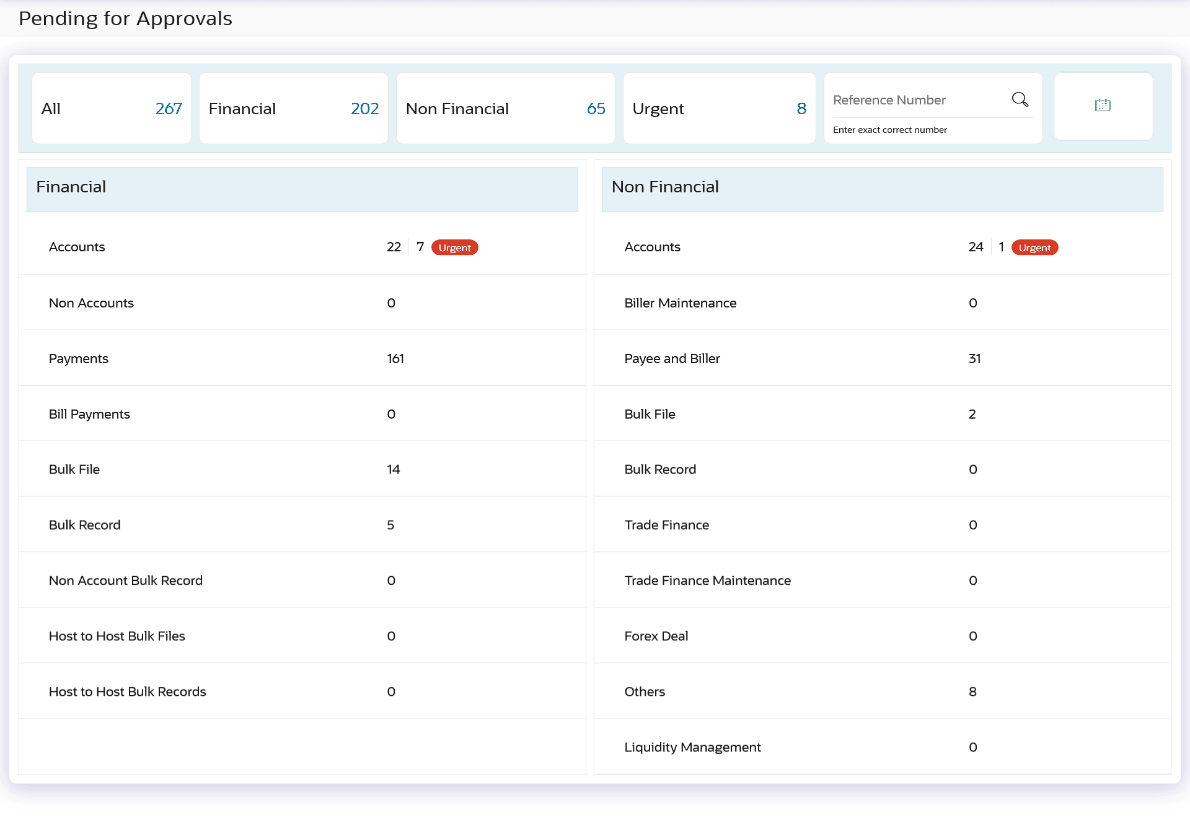Open Financial Accounts count 22
Viewport: 1190px width, 839px height.
pos(394,247)
